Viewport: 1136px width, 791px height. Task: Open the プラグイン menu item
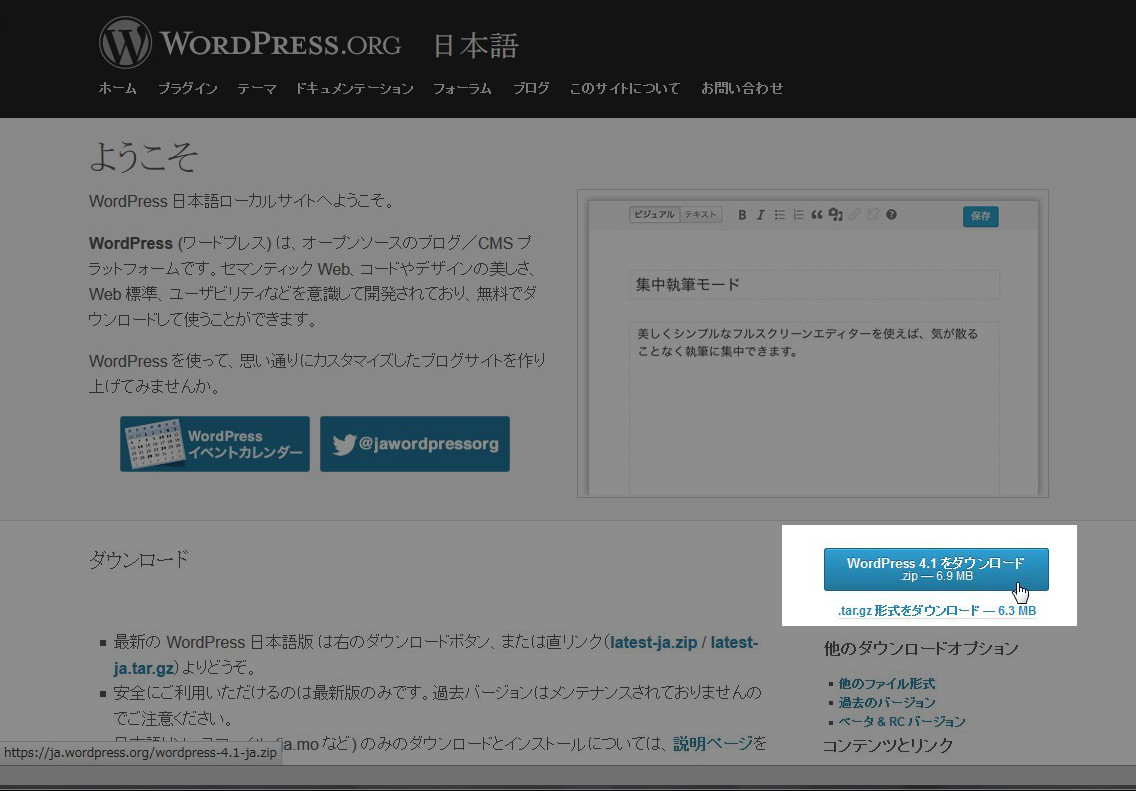188,88
